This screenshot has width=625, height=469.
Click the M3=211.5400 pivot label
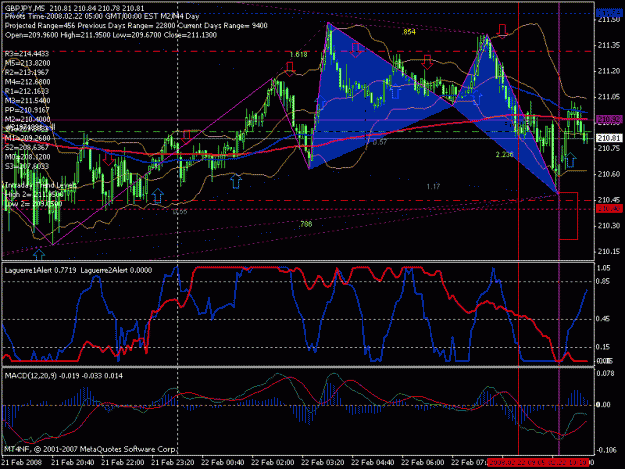click(x=28, y=100)
